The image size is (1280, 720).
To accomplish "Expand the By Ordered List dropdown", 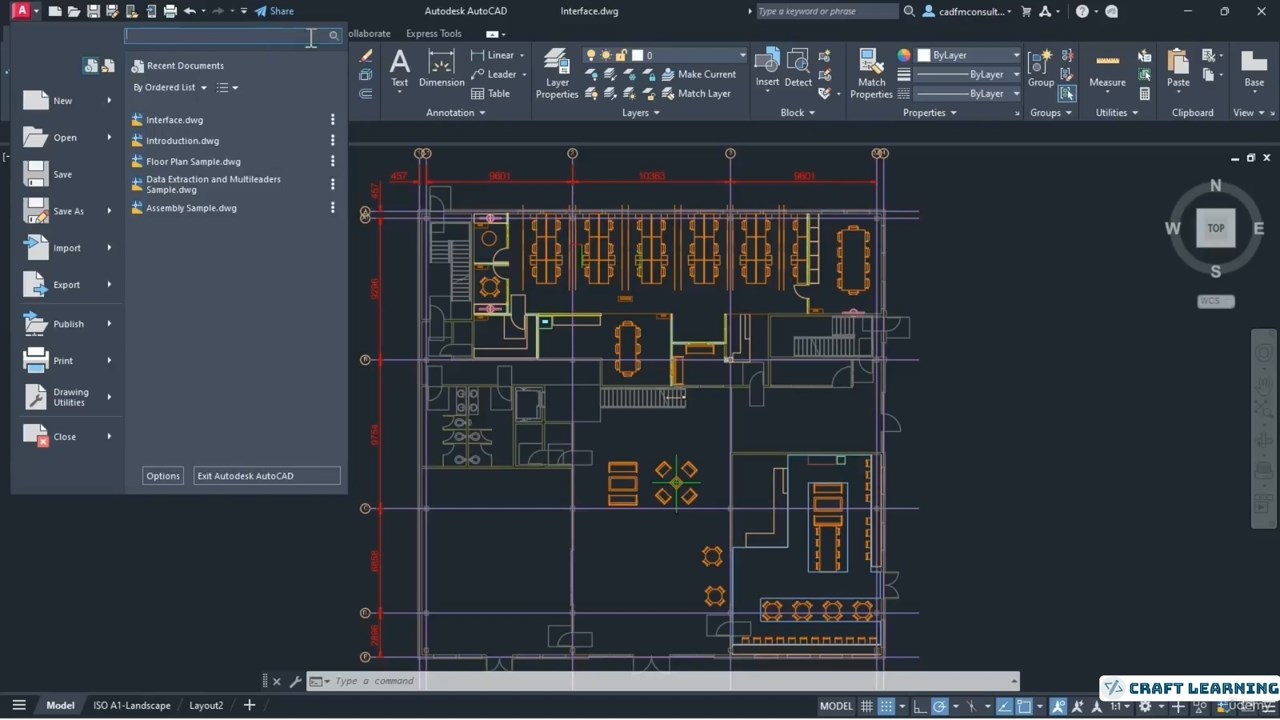I will tap(170, 88).
